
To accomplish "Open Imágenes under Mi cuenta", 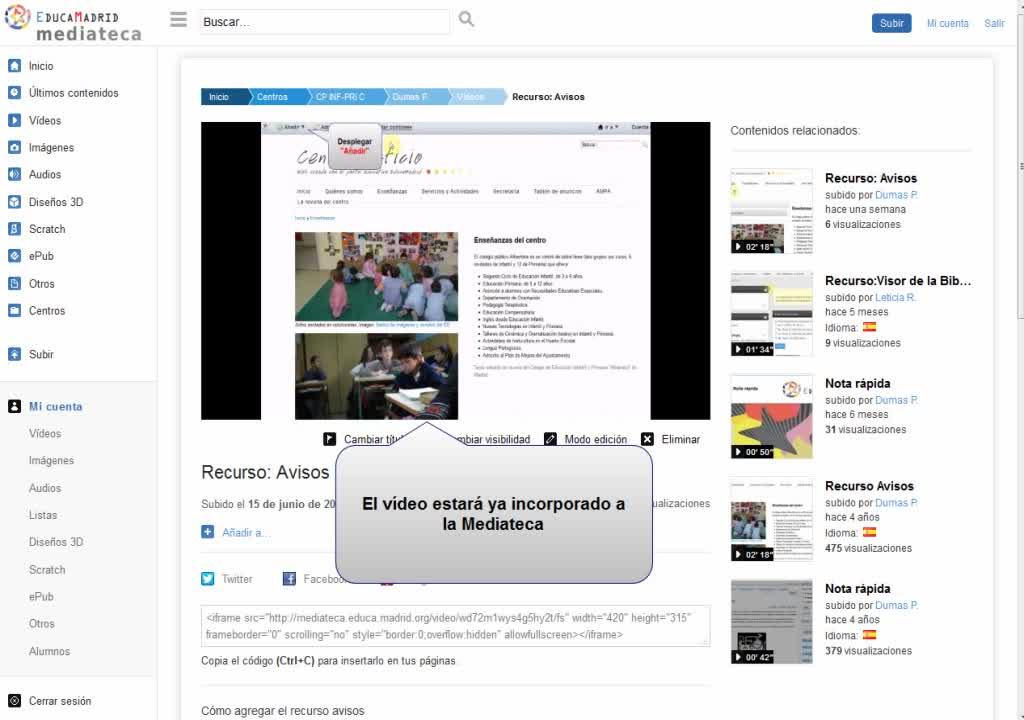I will pyautogui.click(x=52, y=461).
